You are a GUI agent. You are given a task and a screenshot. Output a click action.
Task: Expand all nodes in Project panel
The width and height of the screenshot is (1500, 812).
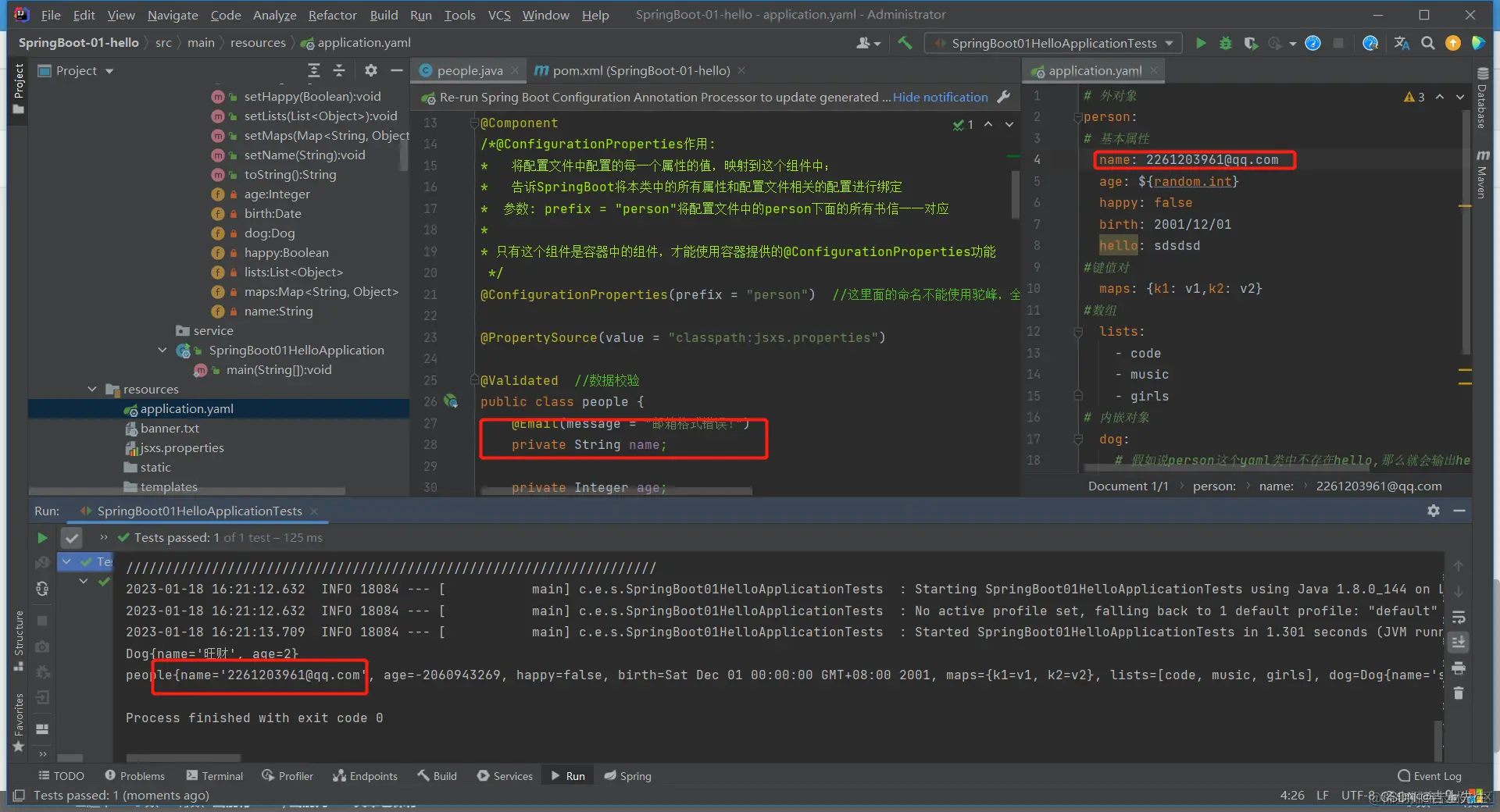(x=314, y=70)
